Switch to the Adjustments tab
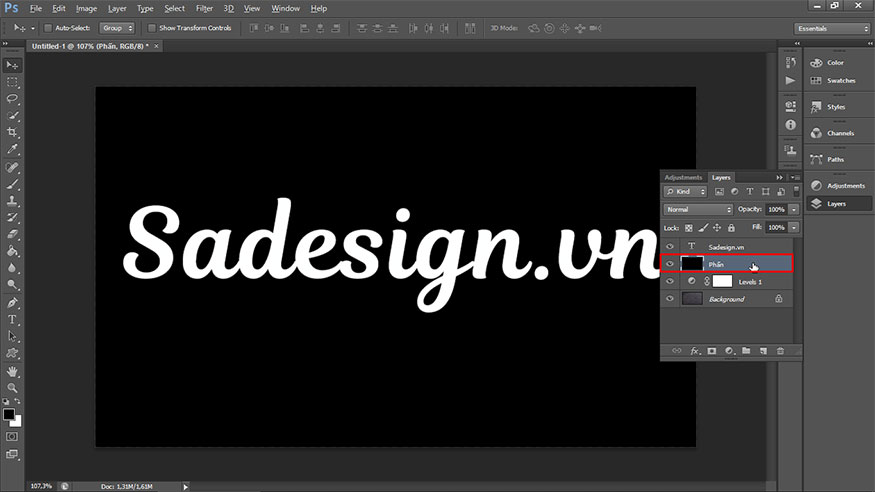 point(683,177)
